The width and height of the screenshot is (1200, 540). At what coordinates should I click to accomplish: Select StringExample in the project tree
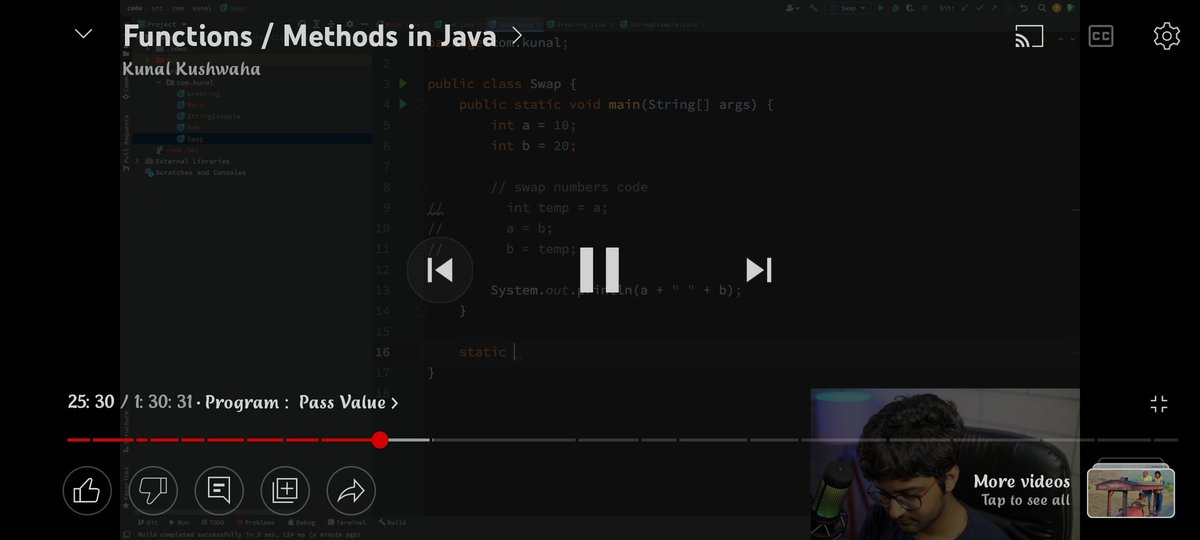click(x=208, y=116)
